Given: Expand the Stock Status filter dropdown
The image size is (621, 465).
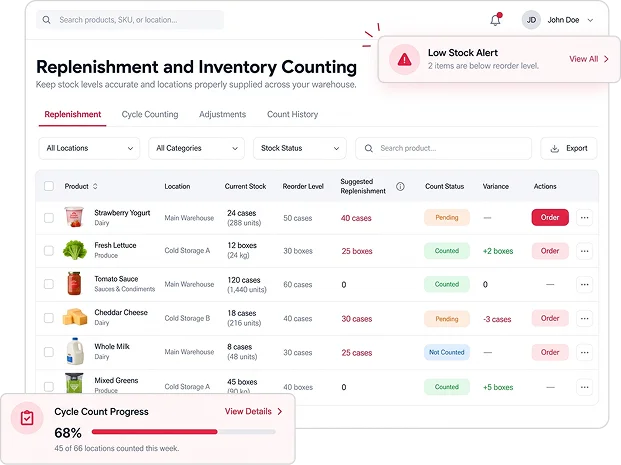Looking at the screenshot, I should coord(300,149).
